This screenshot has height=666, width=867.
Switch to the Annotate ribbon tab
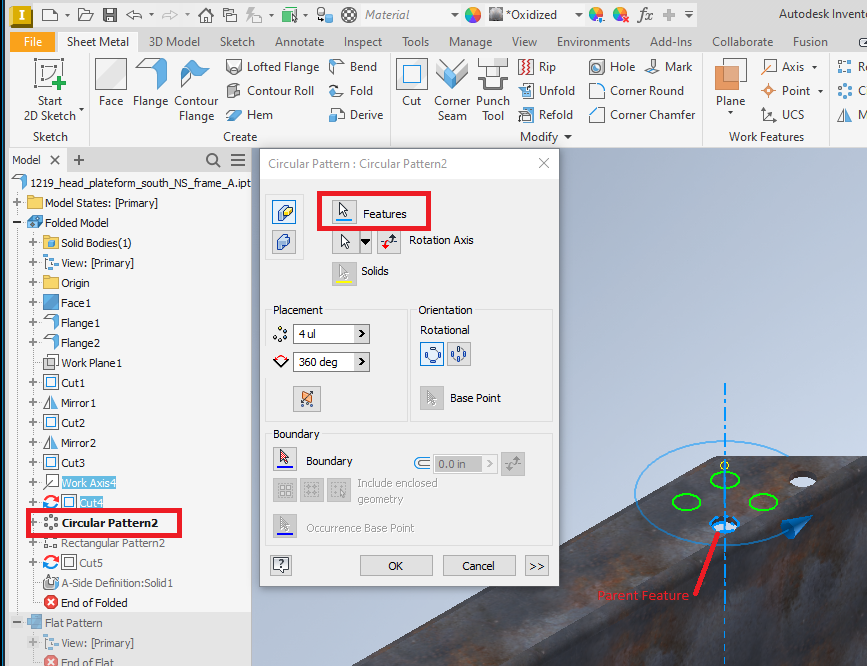[x=299, y=41]
